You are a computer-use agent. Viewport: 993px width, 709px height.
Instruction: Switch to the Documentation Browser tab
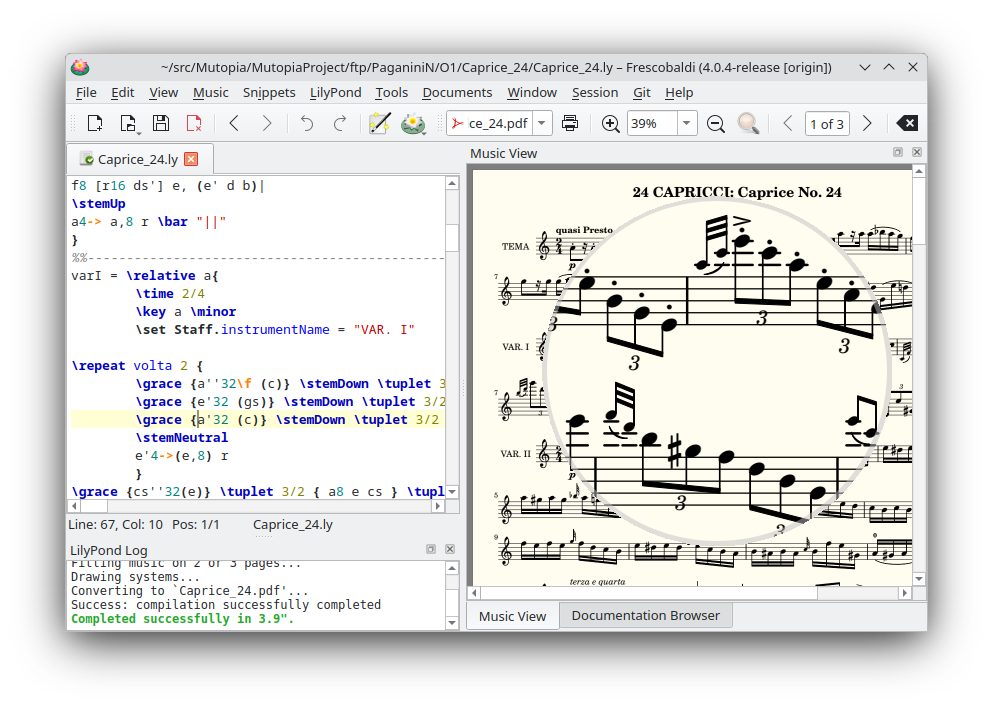pyautogui.click(x=645, y=615)
